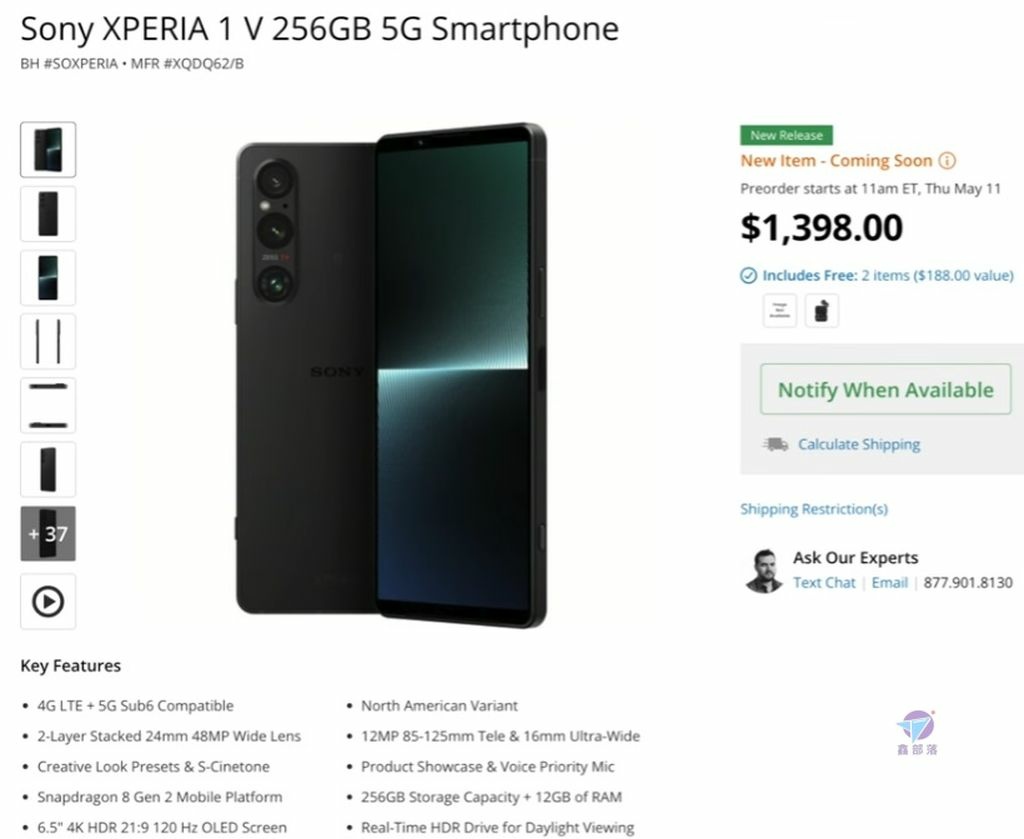Select the side profile views thumbnail
This screenshot has width=1024, height=839.
coord(48,341)
